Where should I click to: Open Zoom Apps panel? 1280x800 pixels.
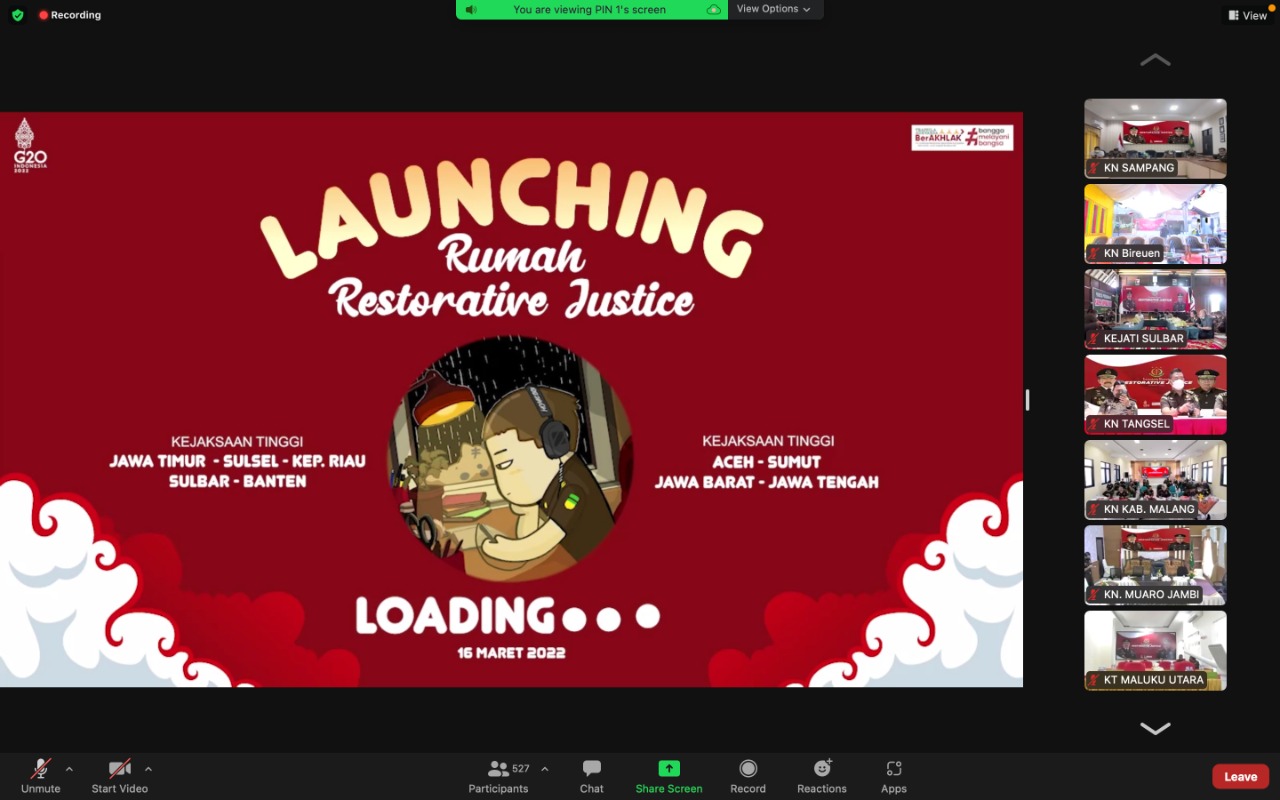pyautogui.click(x=894, y=775)
